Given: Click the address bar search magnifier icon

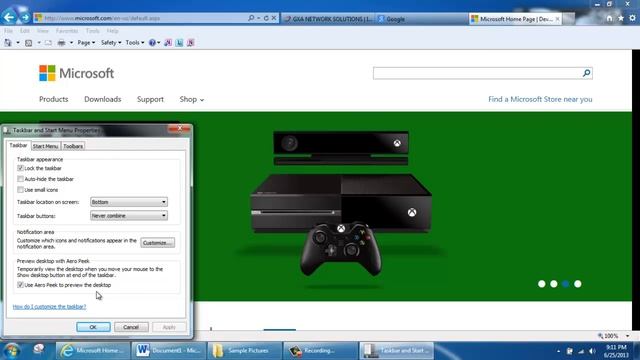Looking at the screenshot, I should point(251,18).
